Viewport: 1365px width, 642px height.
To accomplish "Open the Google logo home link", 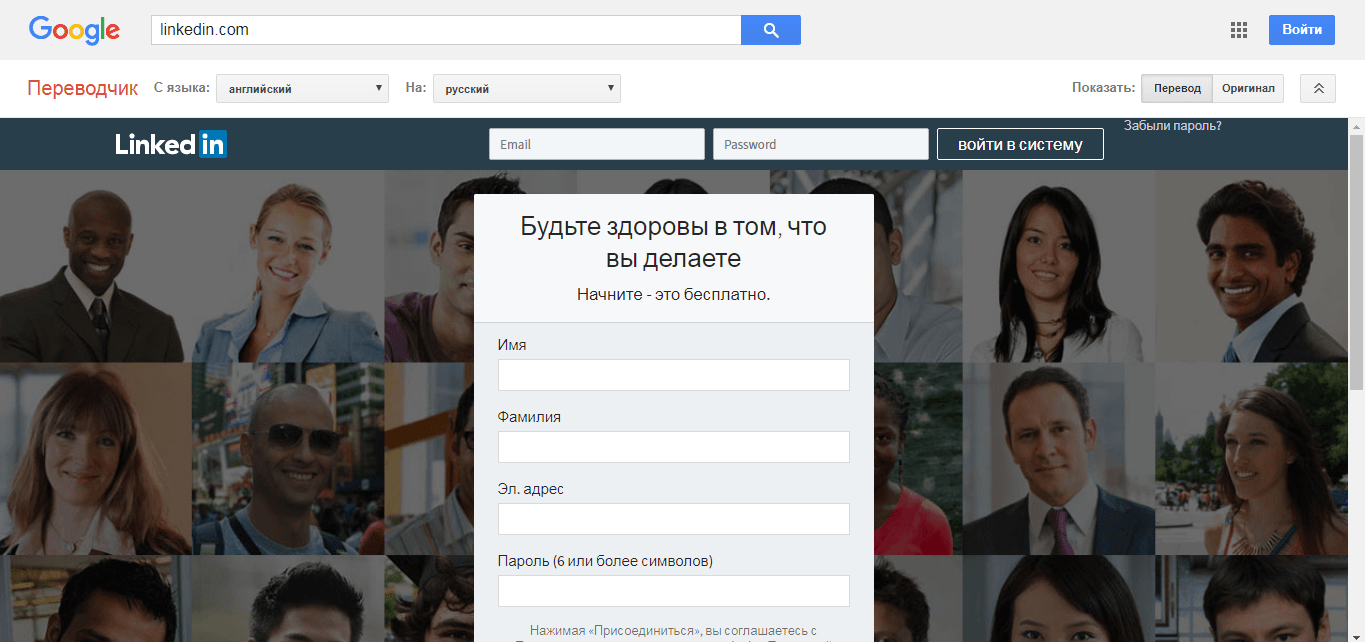I will pyautogui.click(x=74, y=30).
